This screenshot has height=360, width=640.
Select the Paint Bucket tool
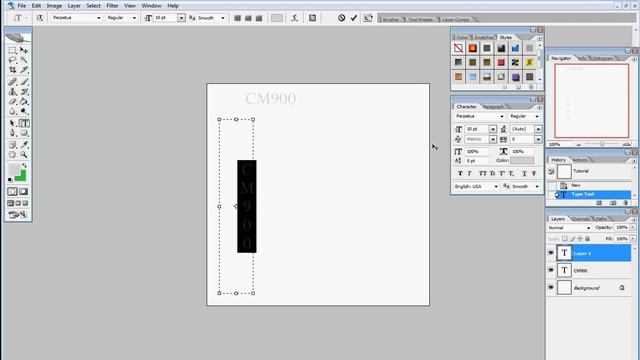pos(24,101)
